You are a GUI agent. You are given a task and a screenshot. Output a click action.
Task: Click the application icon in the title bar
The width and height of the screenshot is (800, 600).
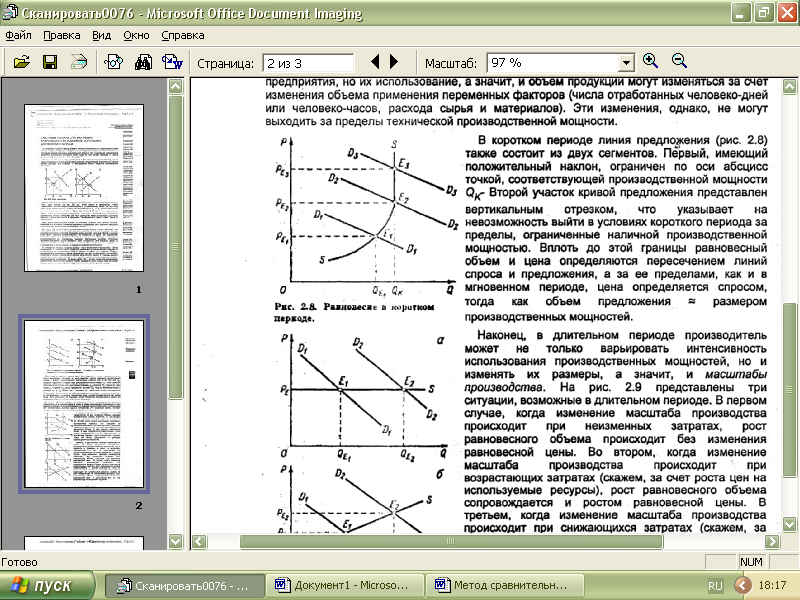click(x=10, y=12)
